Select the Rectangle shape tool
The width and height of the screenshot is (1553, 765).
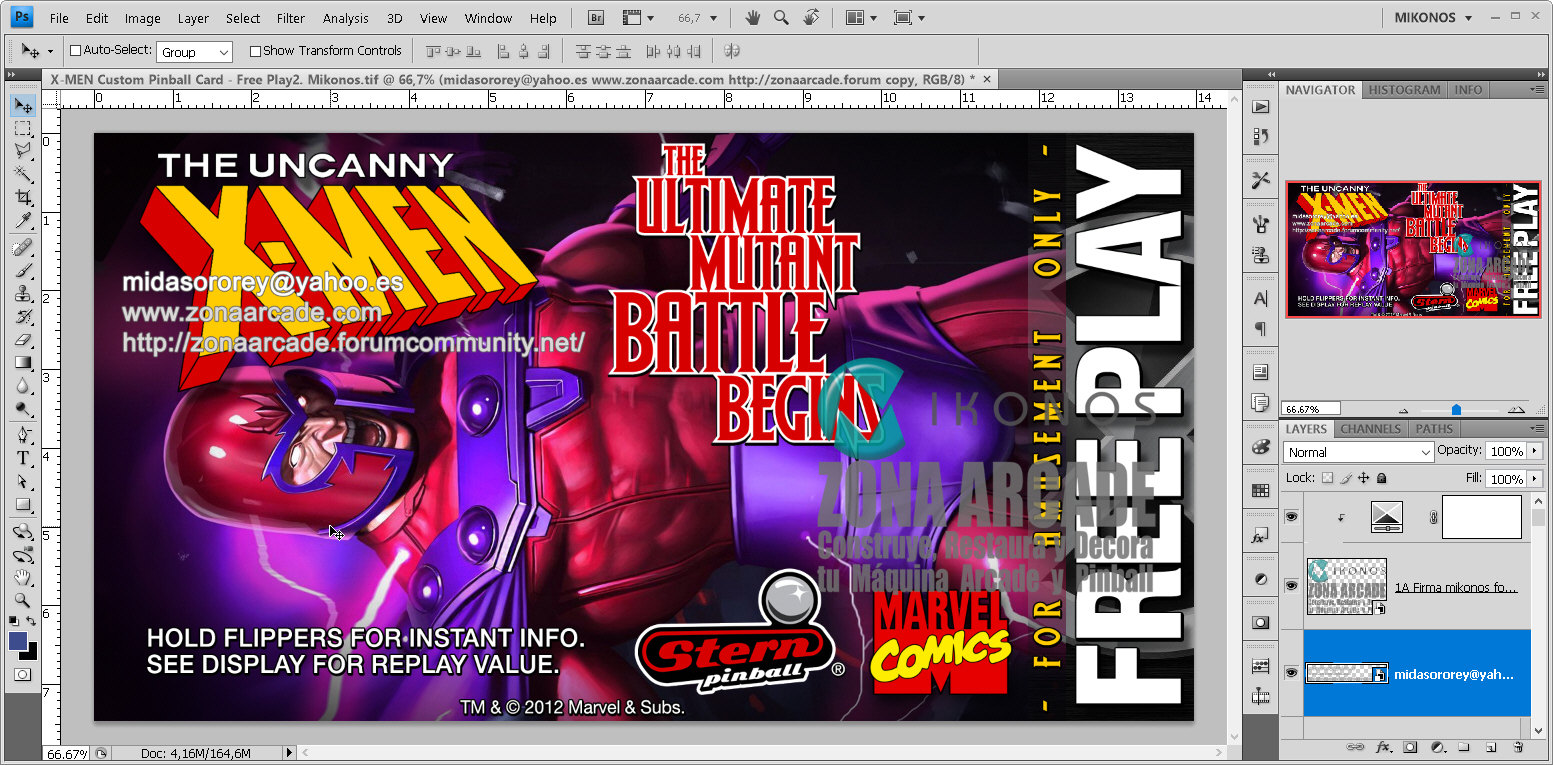pyautogui.click(x=23, y=504)
